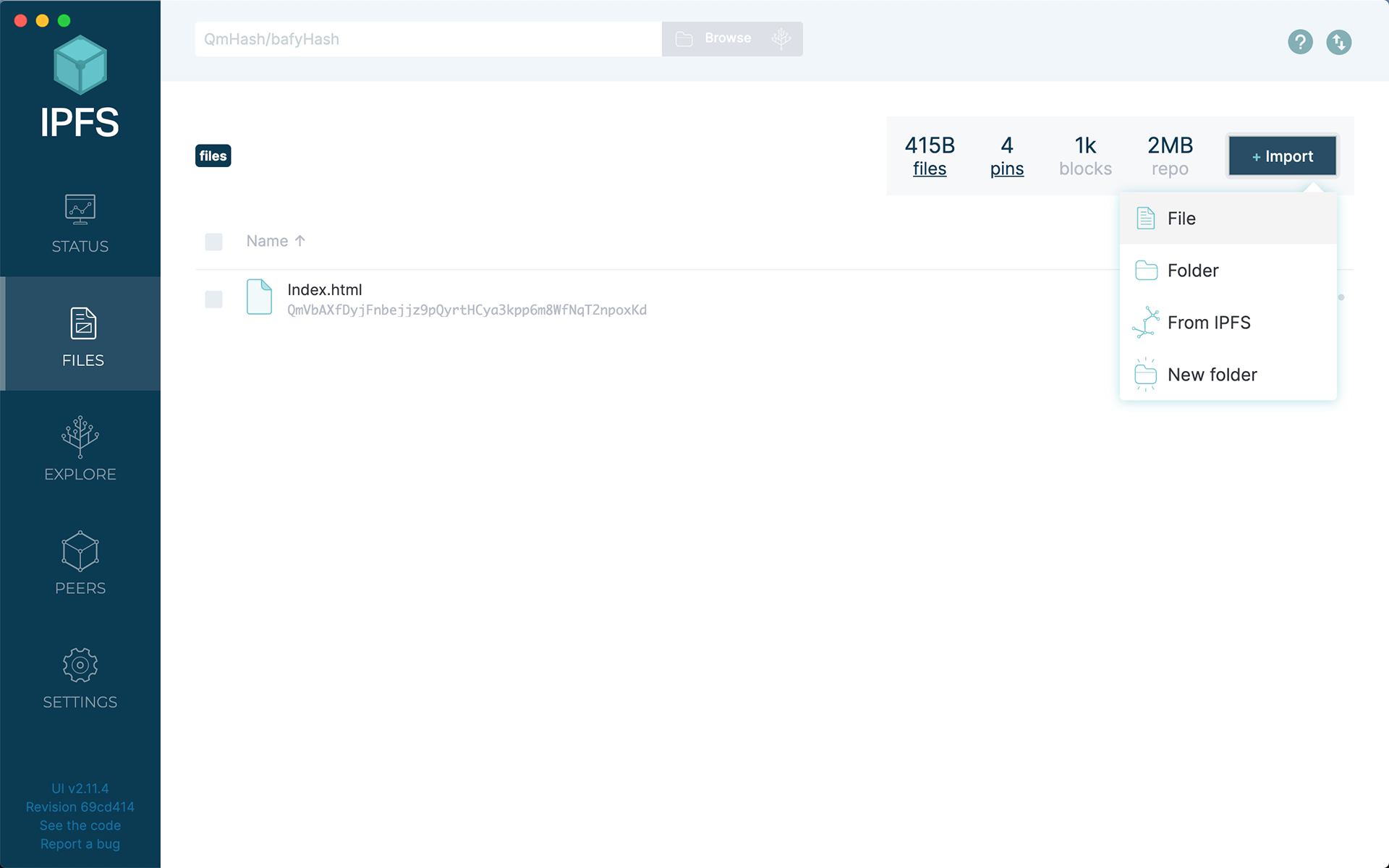This screenshot has height=868, width=1389.
Task: Click the Folder icon in import menu
Action: click(x=1146, y=270)
